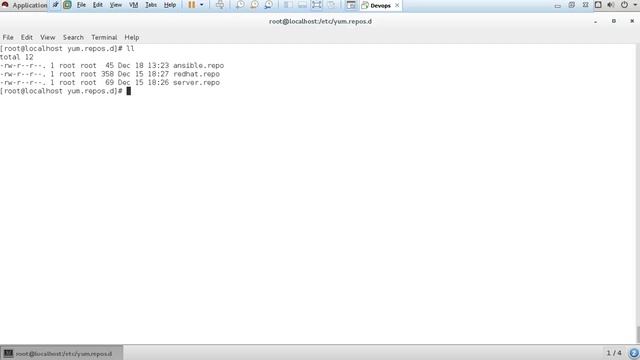Open the GNOME Applications menu
The width and height of the screenshot is (640, 360).
pyautogui.click(x=24, y=5)
